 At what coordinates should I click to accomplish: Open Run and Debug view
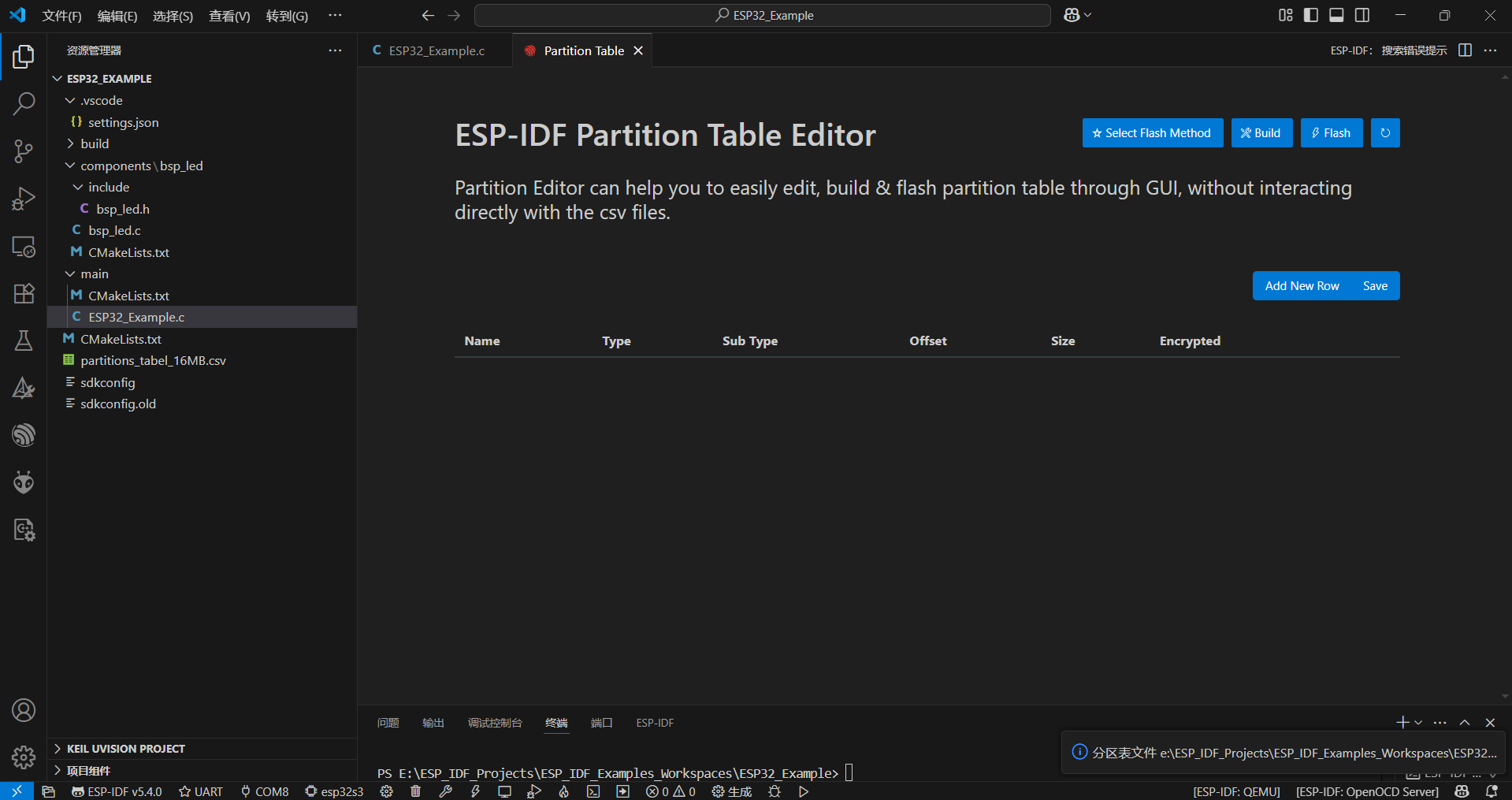click(x=24, y=198)
